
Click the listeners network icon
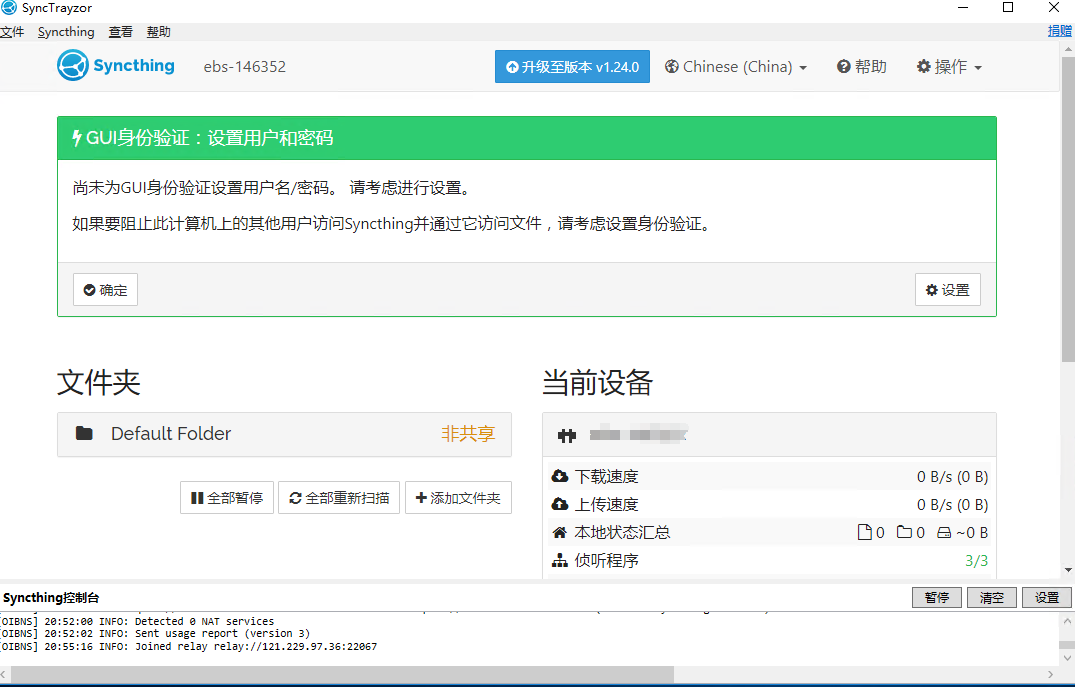point(560,561)
